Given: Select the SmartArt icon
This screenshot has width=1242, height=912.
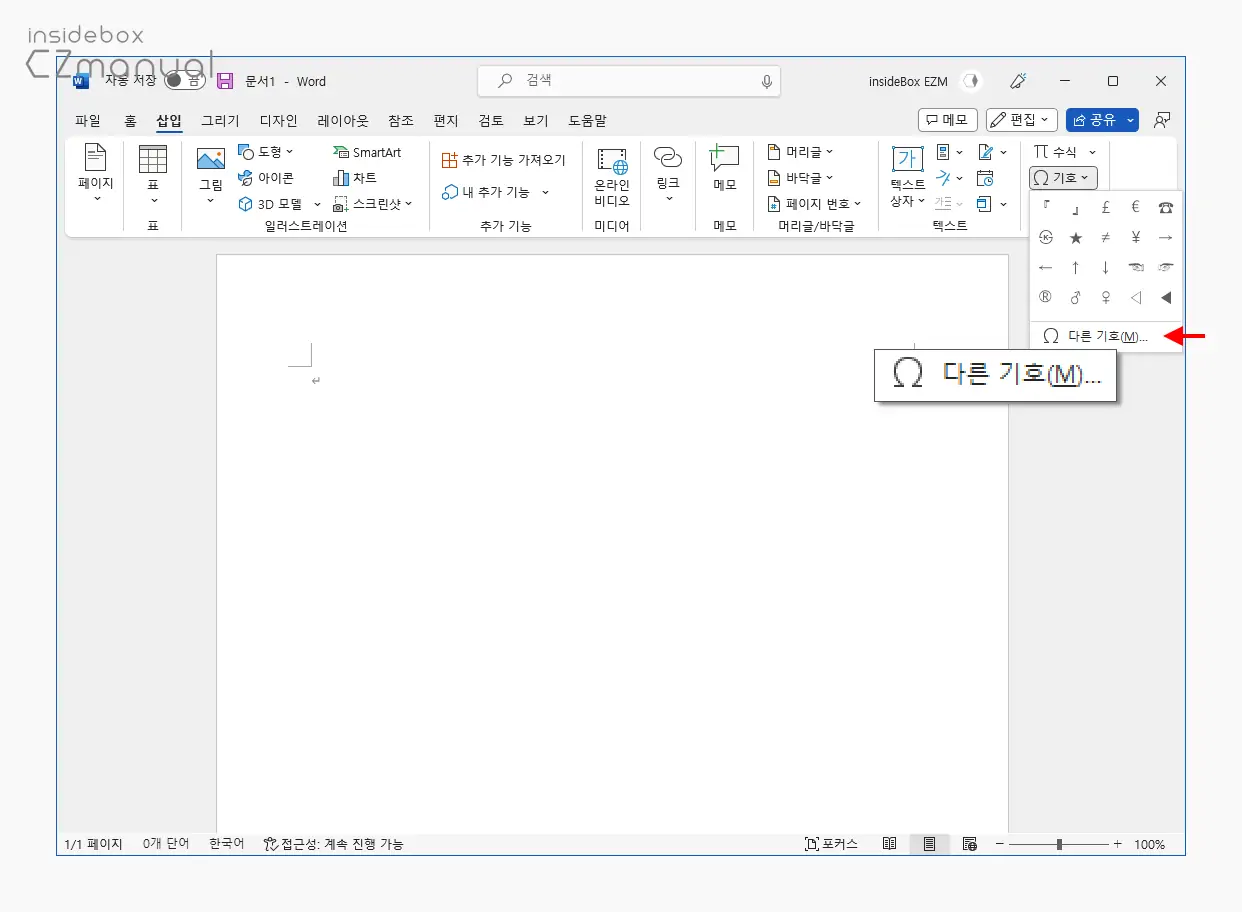Looking at the screenshot, I should [369, 152].
